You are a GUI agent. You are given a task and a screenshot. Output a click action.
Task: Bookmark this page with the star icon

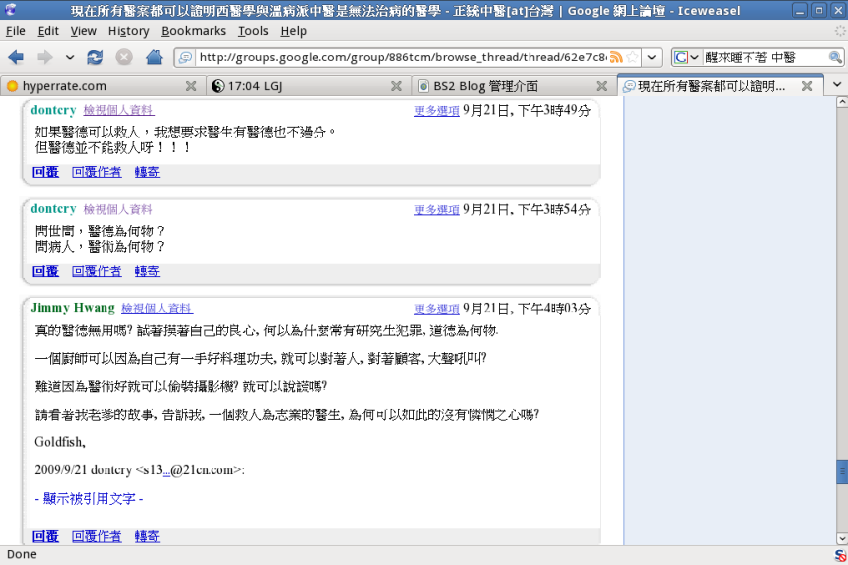coord(631,57)
